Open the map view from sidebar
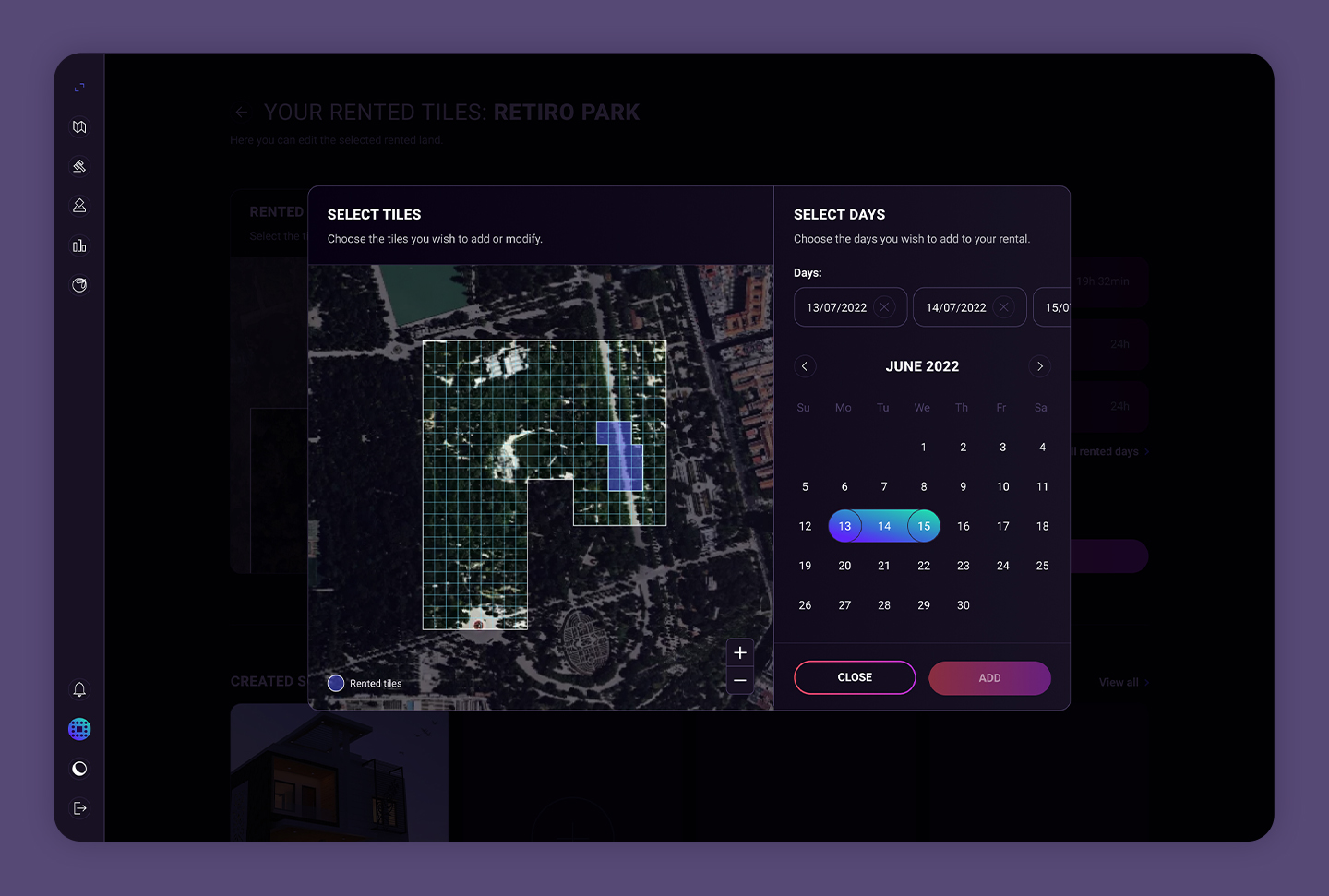The height and width of the screenshot is (896, 1329). [79, 127]
